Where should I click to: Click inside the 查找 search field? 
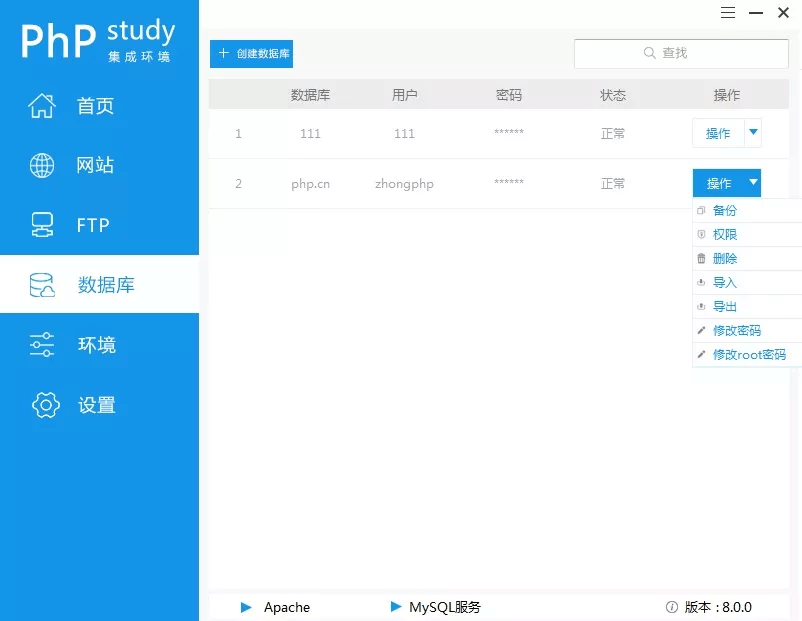click(x=690, y=52)
